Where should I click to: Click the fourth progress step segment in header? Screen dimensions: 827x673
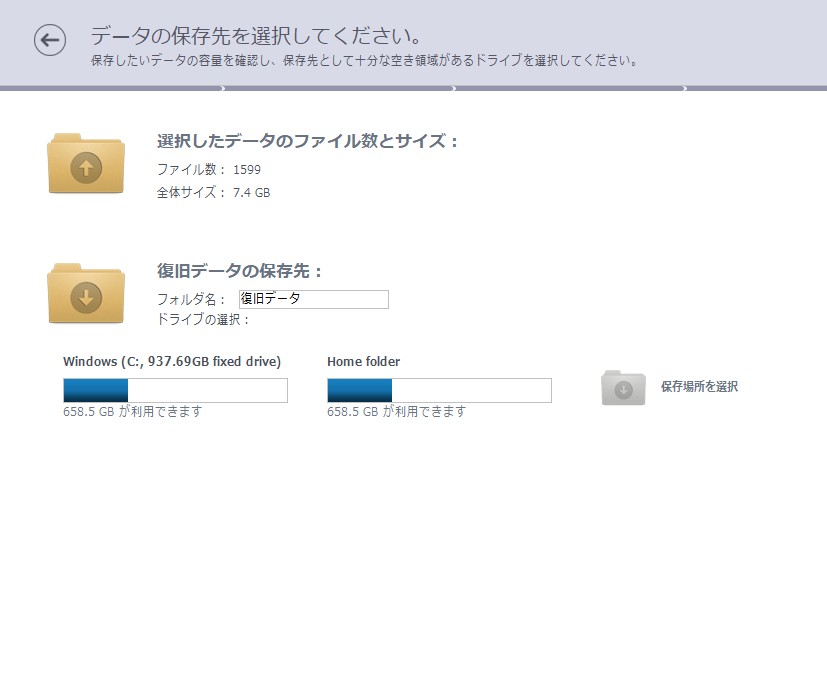pos(757,88)
